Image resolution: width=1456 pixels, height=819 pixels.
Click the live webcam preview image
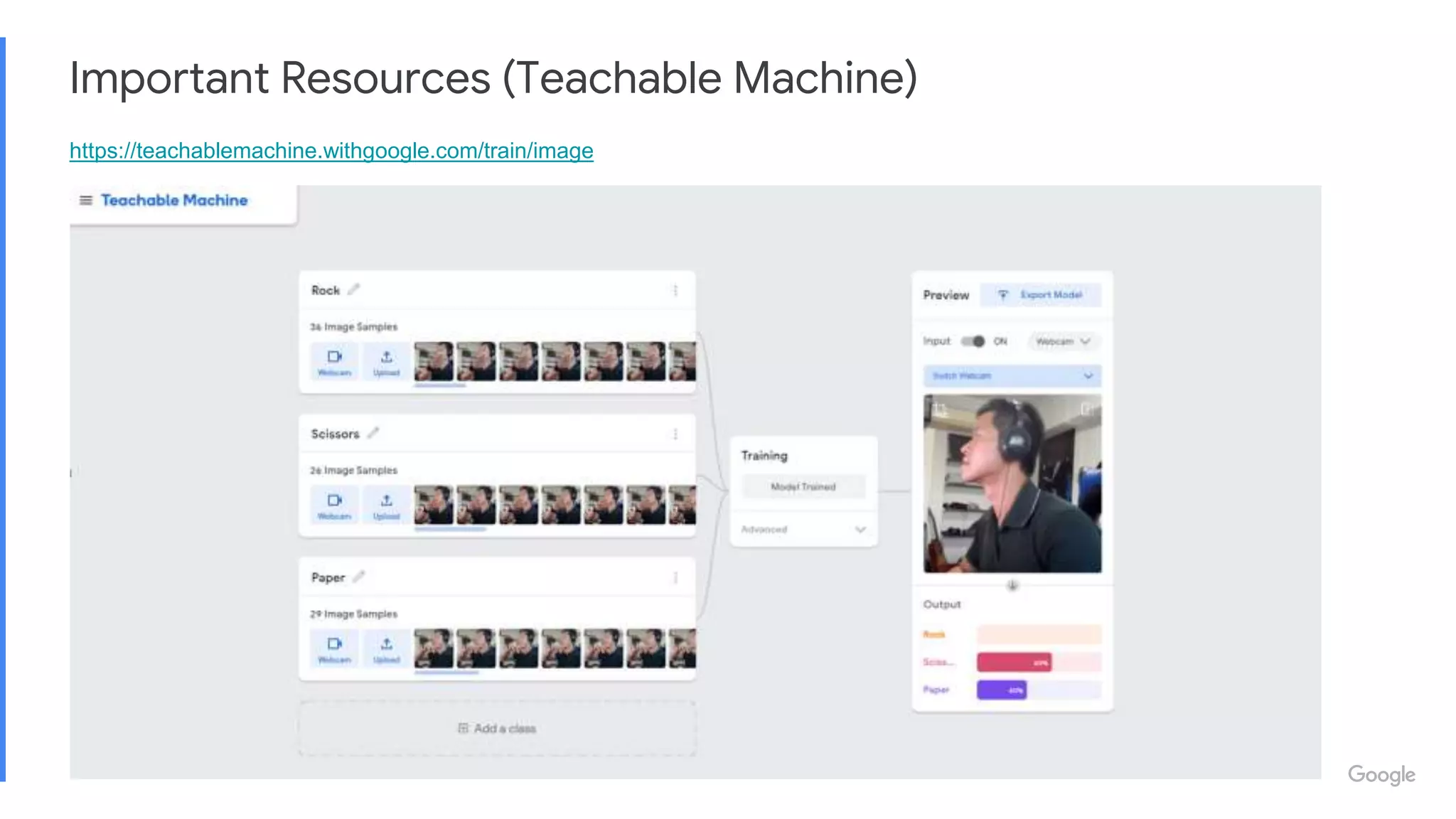tap(1012, 483)
